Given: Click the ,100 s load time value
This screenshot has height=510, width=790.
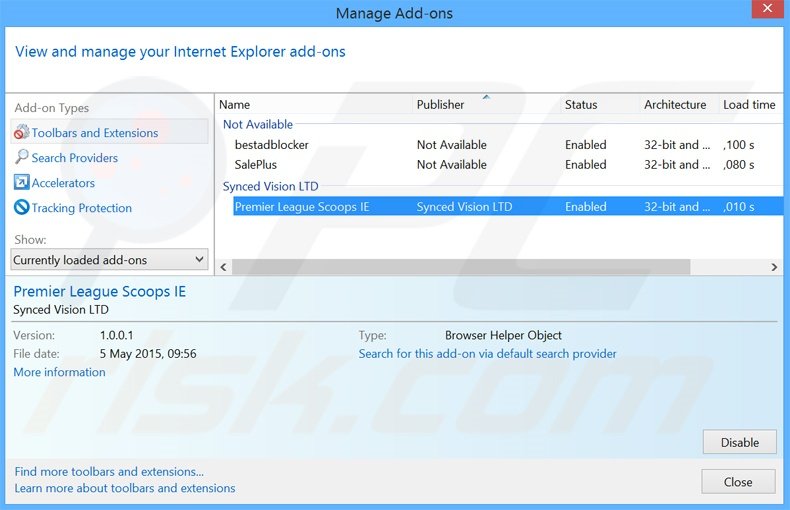Looking at the screenshot, I should coord(739,145).
